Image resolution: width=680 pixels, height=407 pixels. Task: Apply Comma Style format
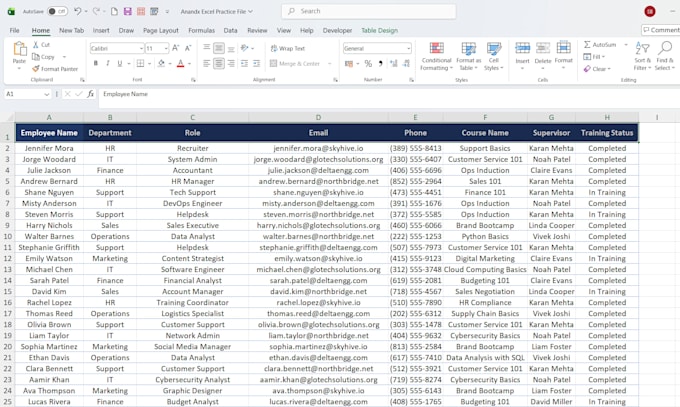click(x=380, y=64)
